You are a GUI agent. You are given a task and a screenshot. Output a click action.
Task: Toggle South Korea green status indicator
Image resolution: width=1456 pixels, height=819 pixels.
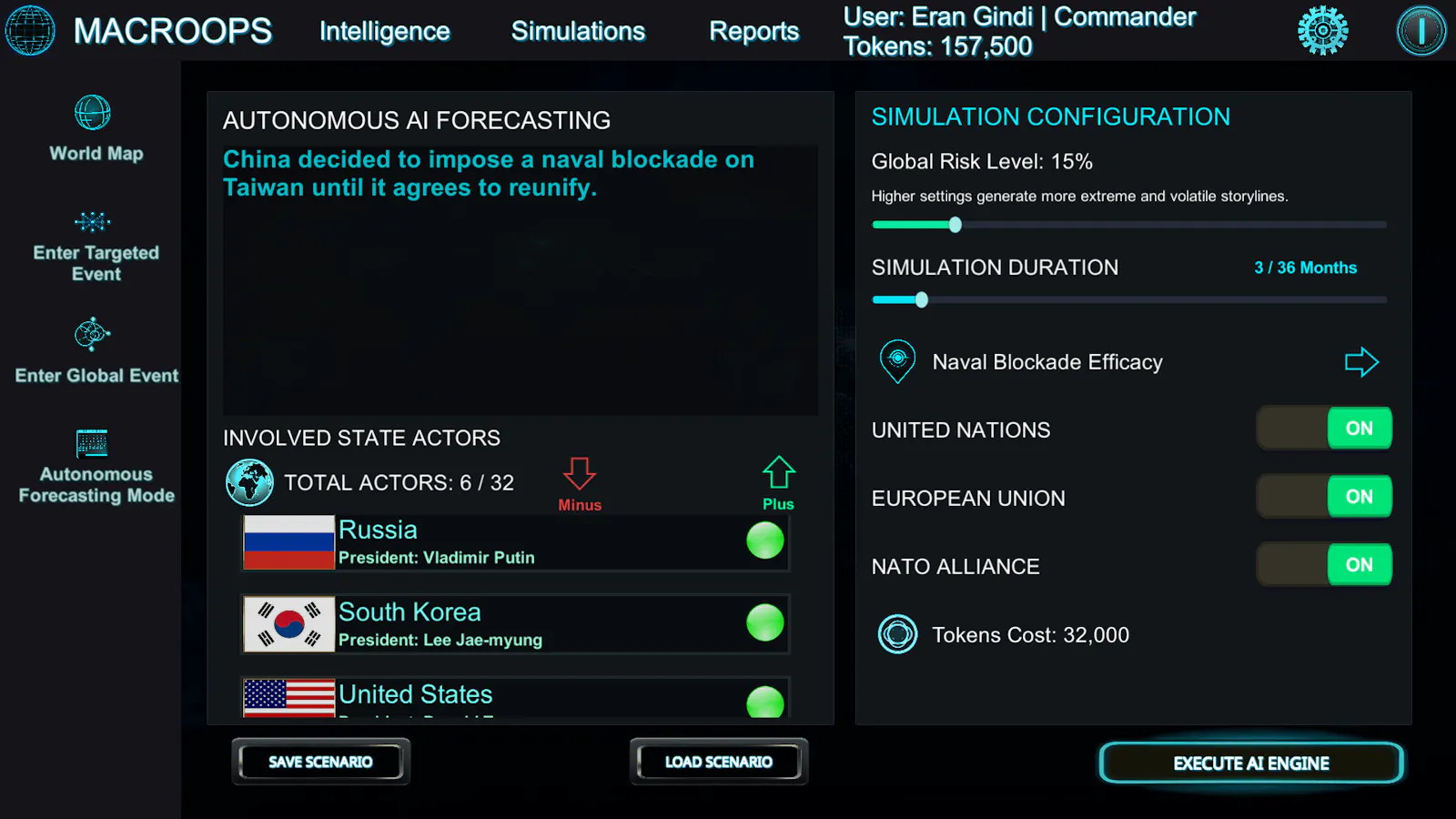click(765, 622)
